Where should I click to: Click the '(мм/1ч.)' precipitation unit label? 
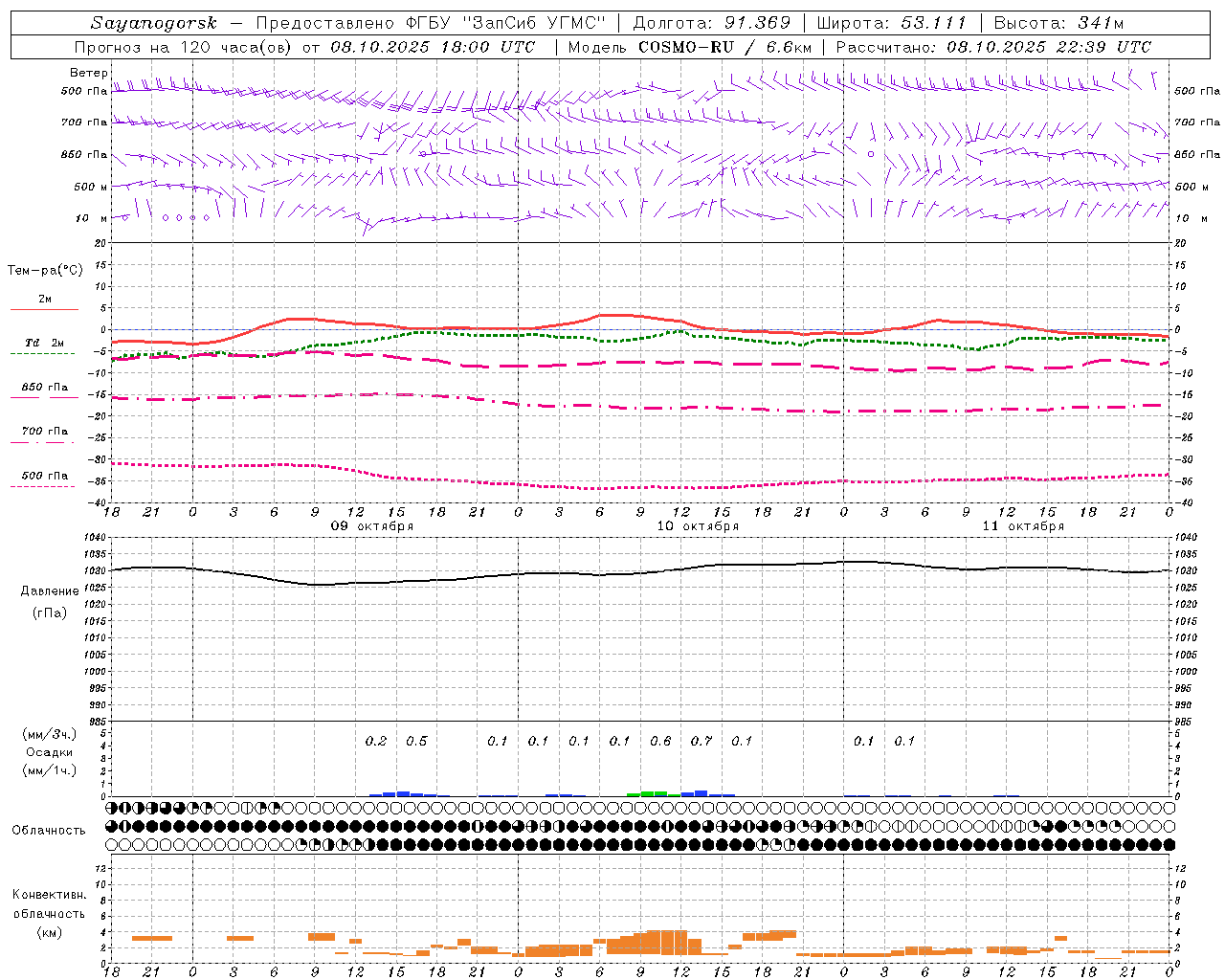point(50,770)
